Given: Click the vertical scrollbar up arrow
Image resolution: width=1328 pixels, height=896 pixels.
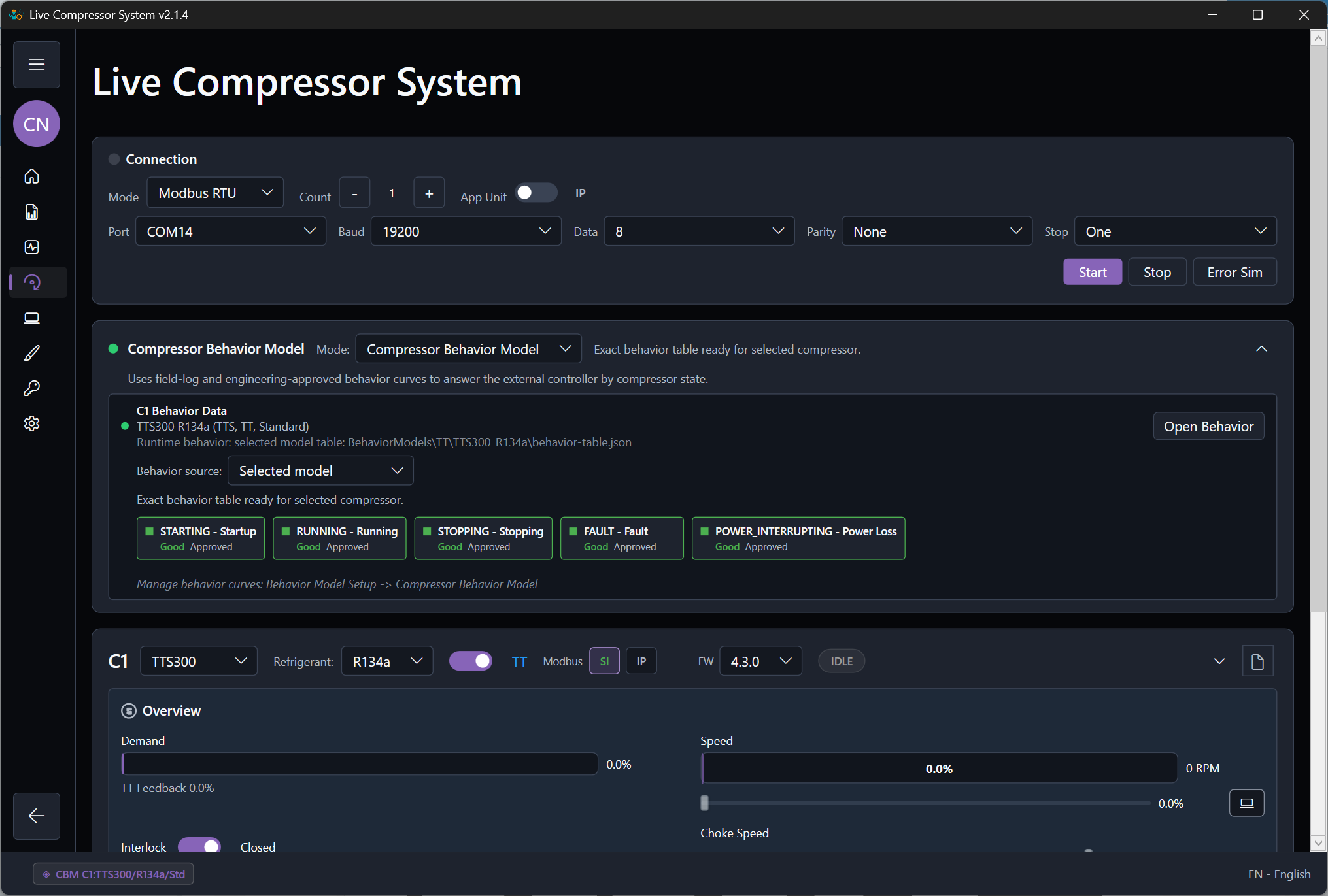Looking at the screenshot, I should tap(1318, 39).
